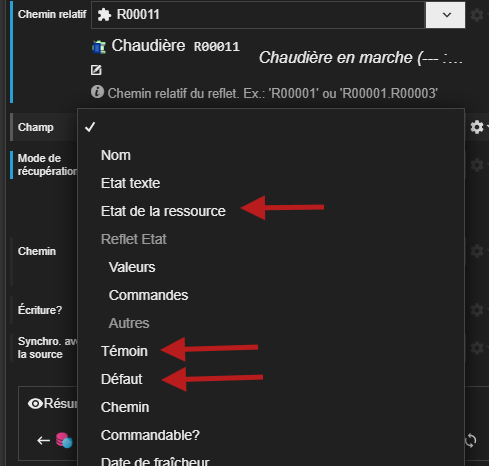
Task: Click the R00011 relative path input field
Action: [x=258, y=15]
